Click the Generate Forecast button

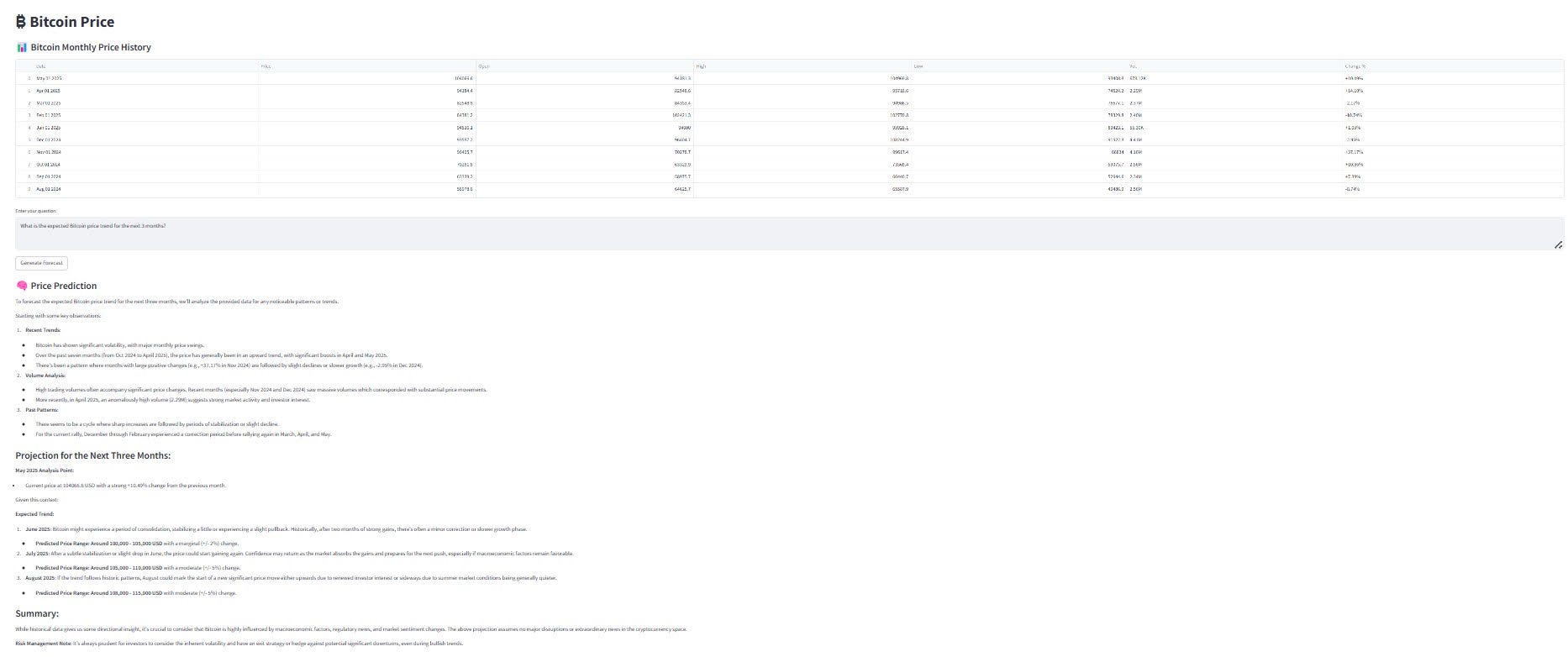coord(41,263)
